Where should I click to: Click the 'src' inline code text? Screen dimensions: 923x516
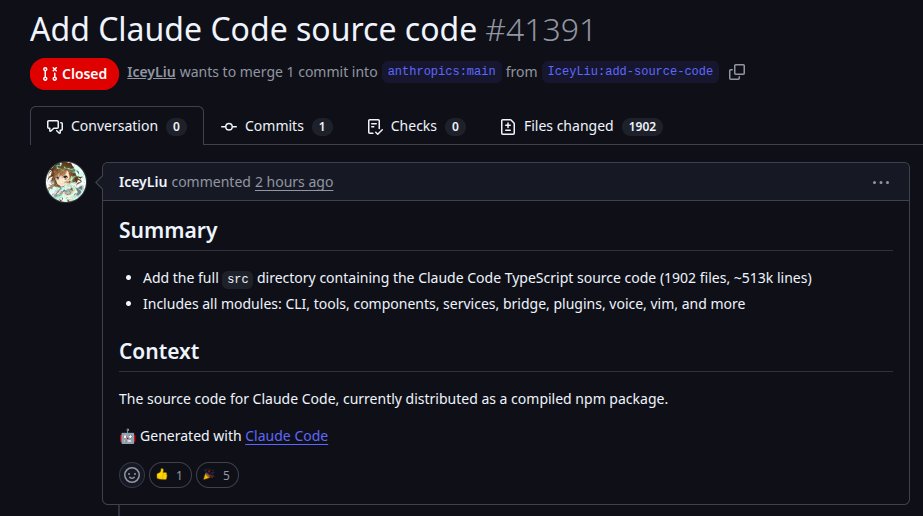point(238,278)
